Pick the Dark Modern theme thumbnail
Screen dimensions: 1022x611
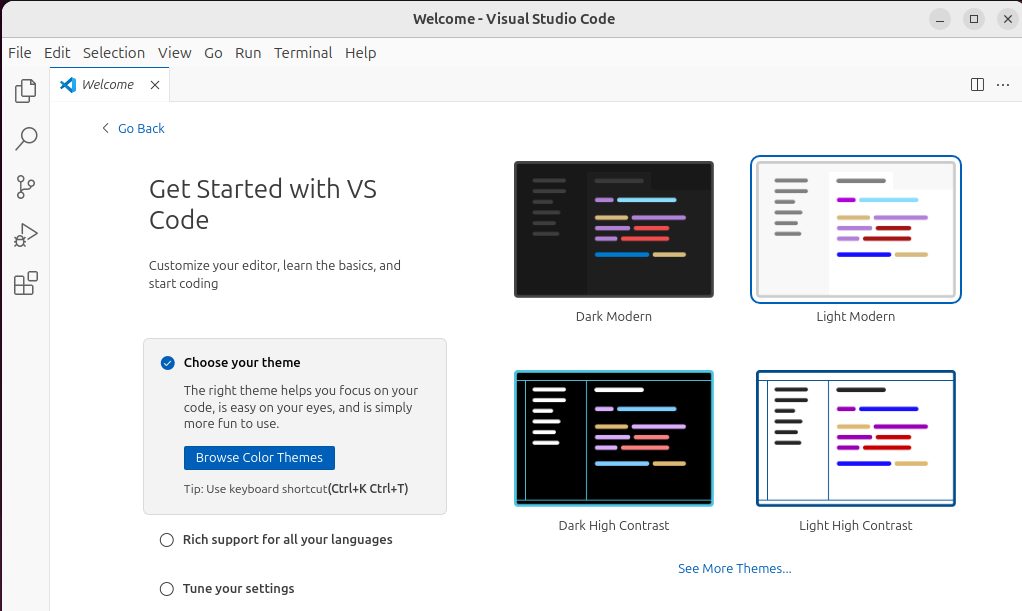pos(614,230)
